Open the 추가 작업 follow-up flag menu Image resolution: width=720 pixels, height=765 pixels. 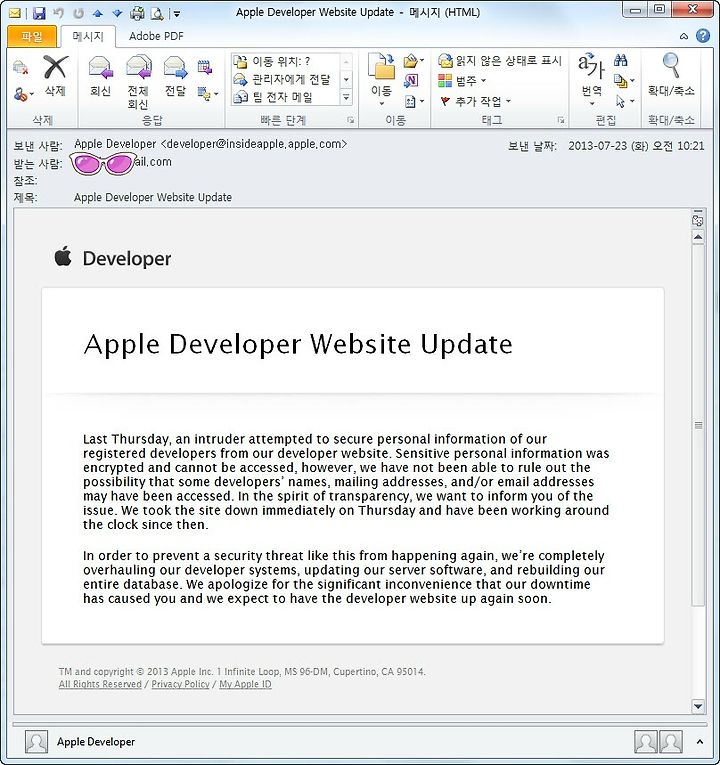tap(475, 101)
